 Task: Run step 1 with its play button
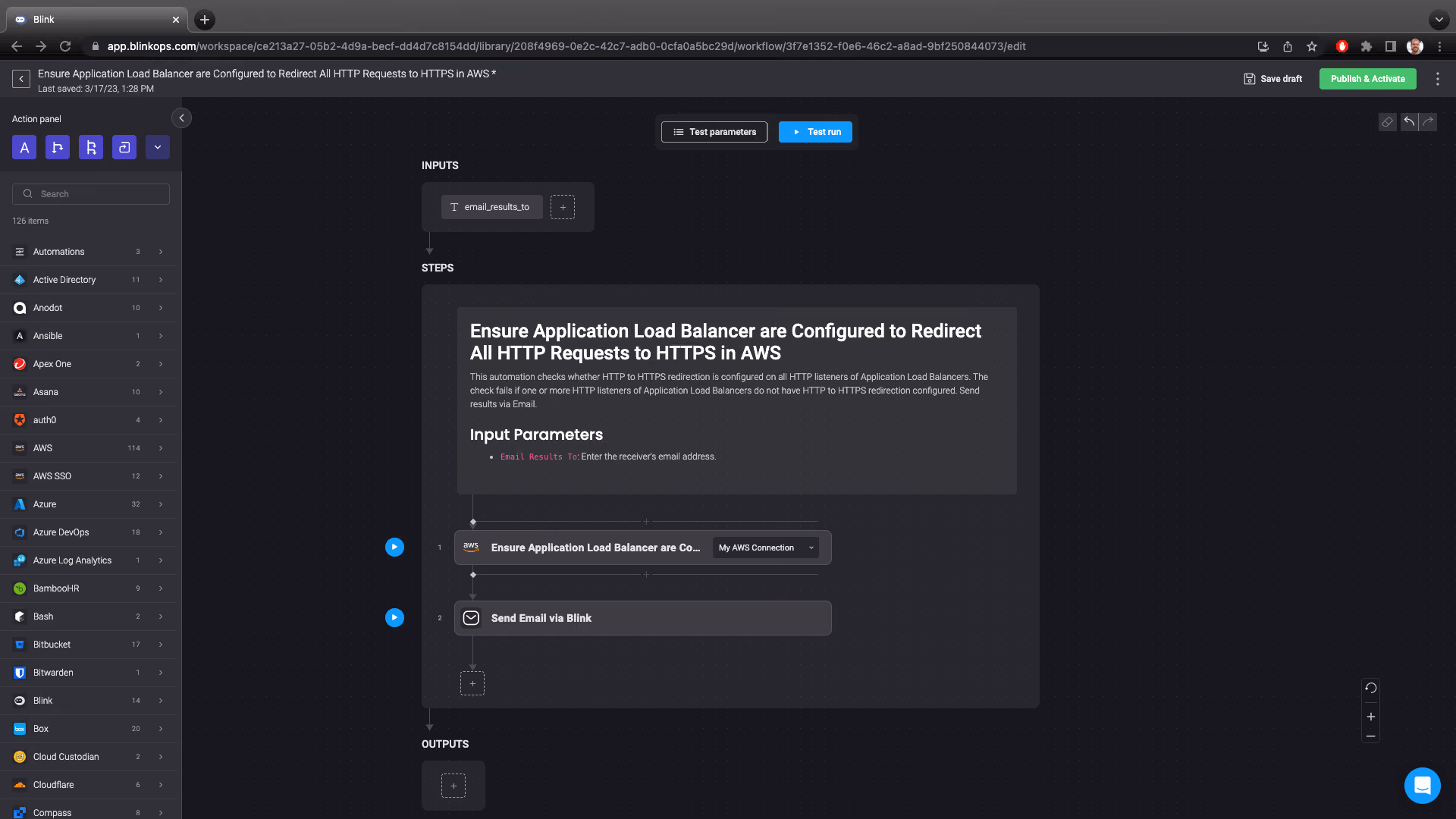click(394, 547)
